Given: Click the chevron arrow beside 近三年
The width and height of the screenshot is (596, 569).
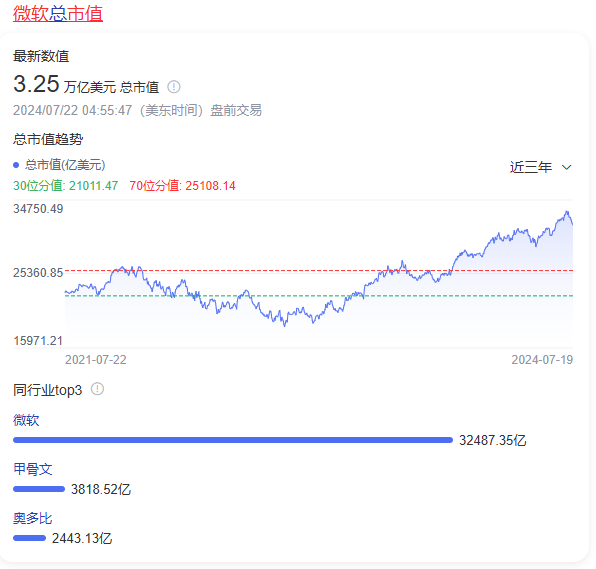Looking at the screenshot, I should pyautogui.click(x=566, y=167).
